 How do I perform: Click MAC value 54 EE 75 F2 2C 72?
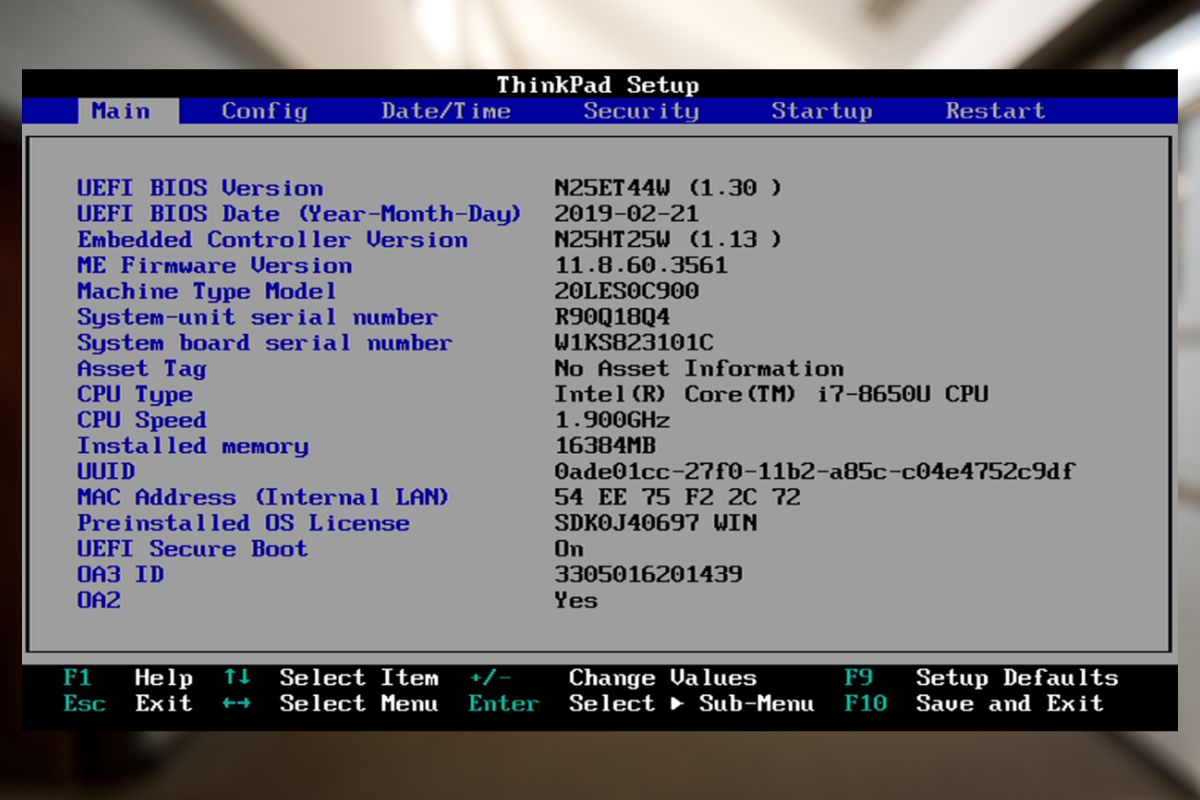tap(677, 498)
